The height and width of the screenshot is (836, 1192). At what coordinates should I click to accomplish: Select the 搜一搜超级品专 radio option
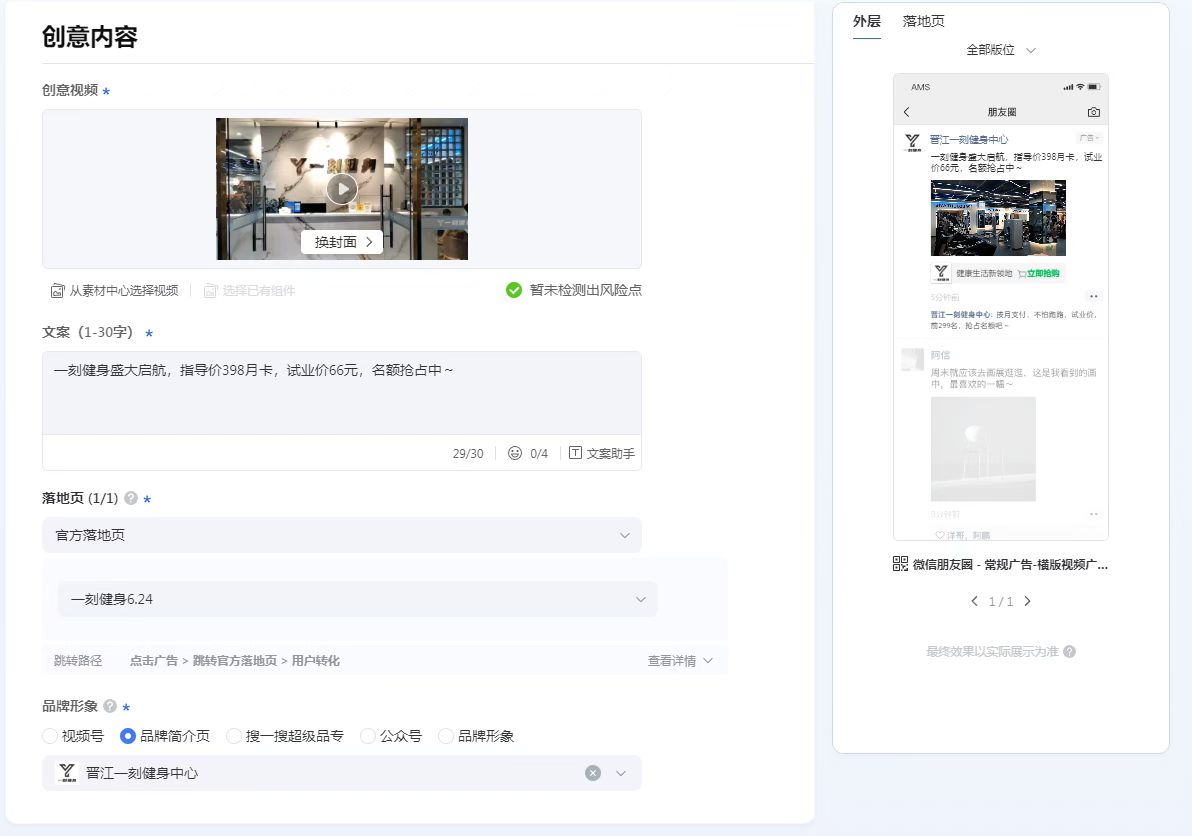[x=234, y=736]
